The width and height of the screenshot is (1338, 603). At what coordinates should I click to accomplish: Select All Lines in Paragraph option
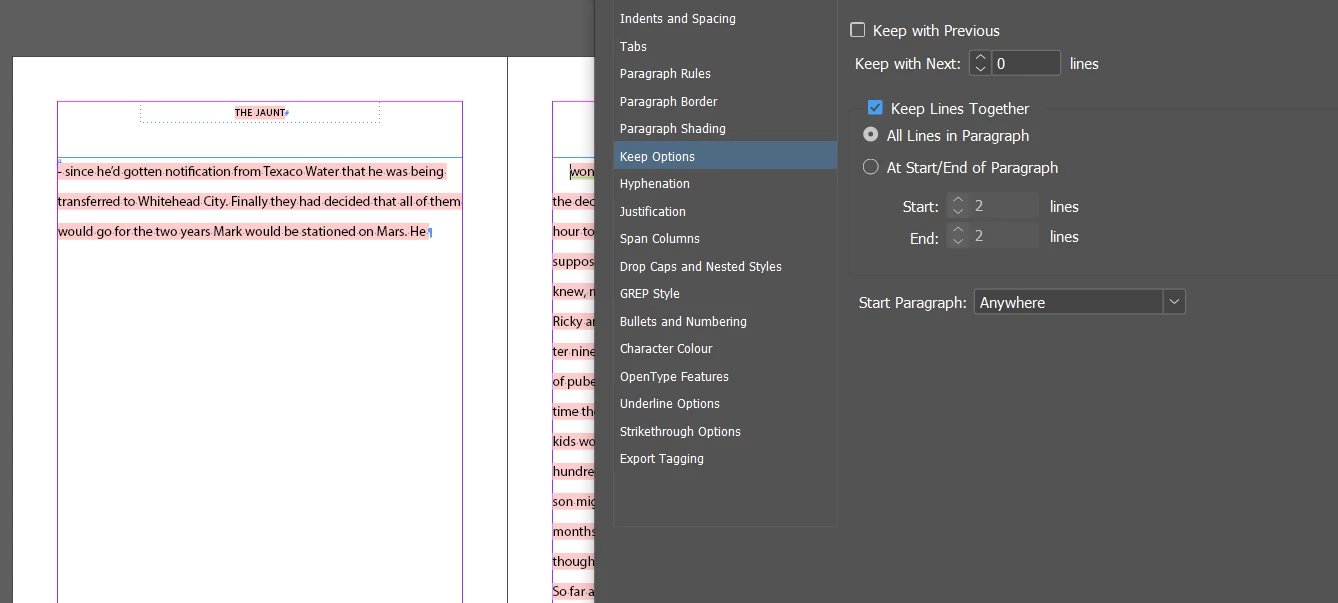click(871, 135)
